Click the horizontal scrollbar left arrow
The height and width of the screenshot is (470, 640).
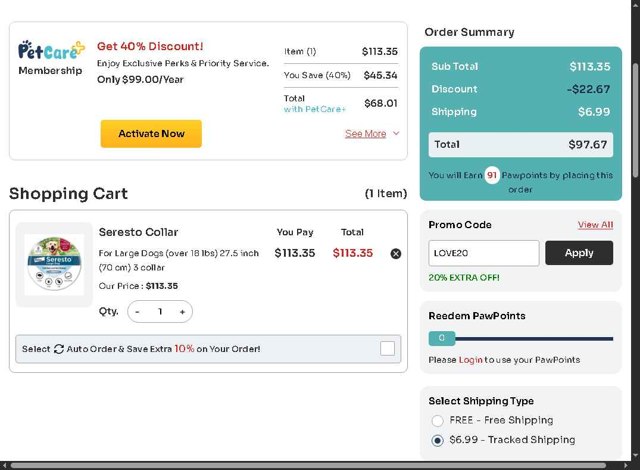click(x=4, y=466)
